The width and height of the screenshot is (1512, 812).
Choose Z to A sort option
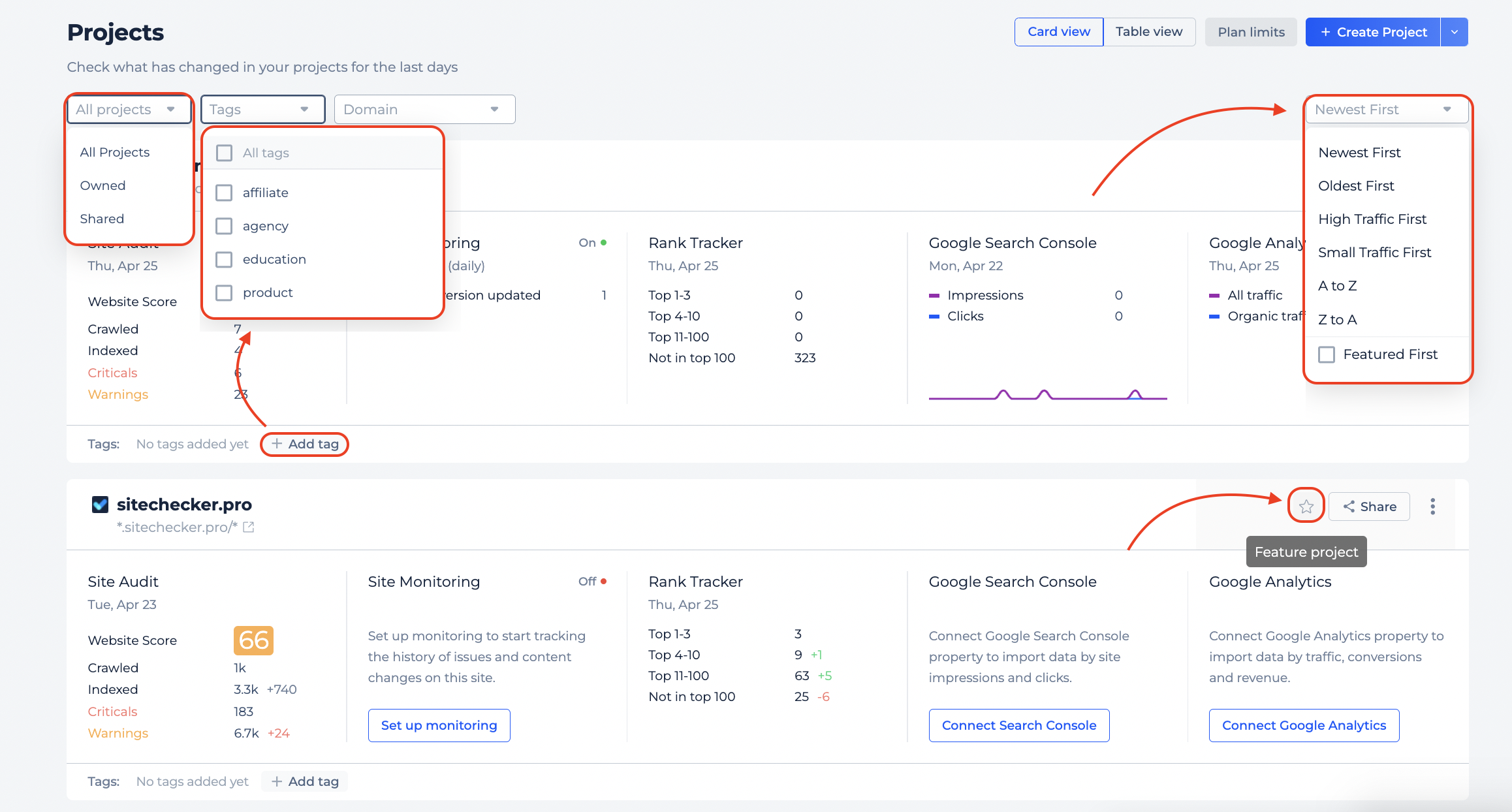(x=1337, y=320)
